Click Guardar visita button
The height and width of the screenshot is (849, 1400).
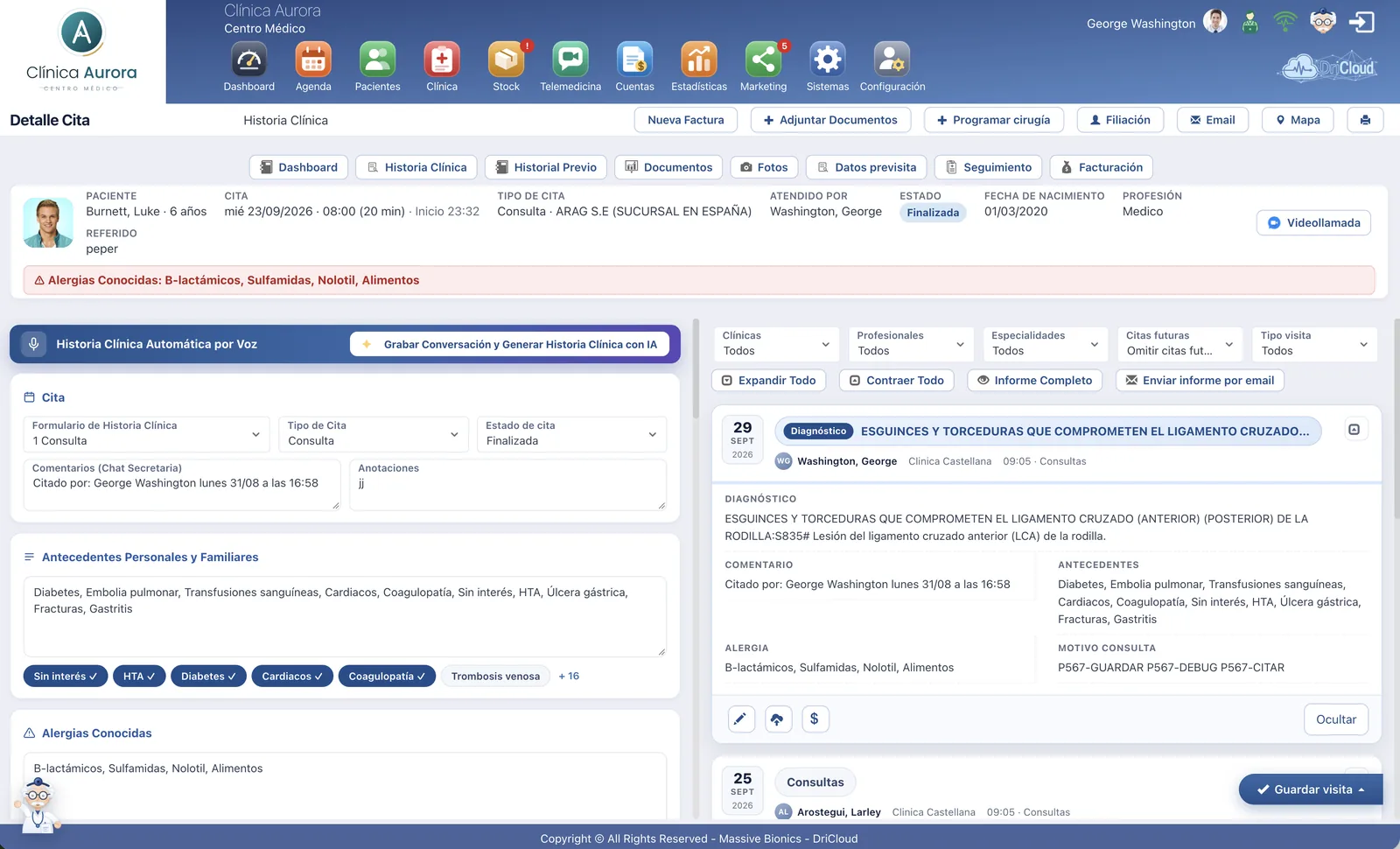click(x=1311, y=789)
